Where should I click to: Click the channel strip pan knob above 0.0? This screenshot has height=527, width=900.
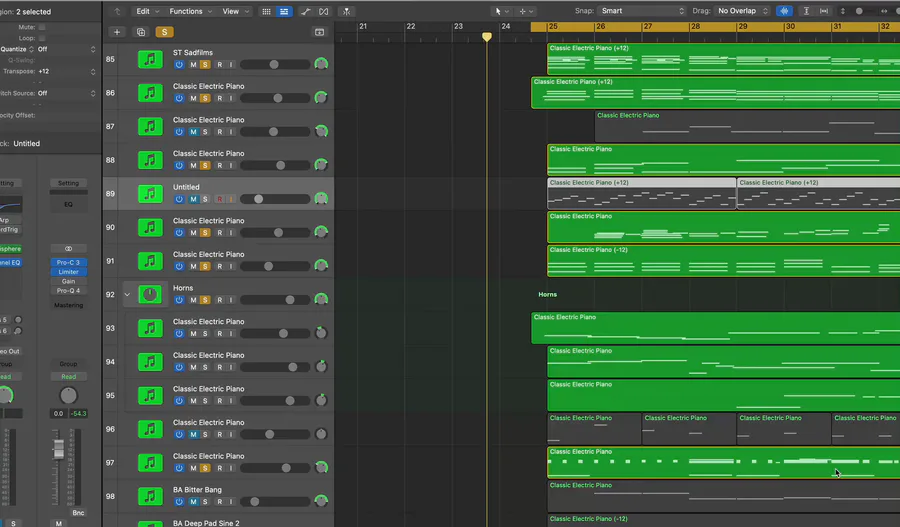tap(68, 396)
